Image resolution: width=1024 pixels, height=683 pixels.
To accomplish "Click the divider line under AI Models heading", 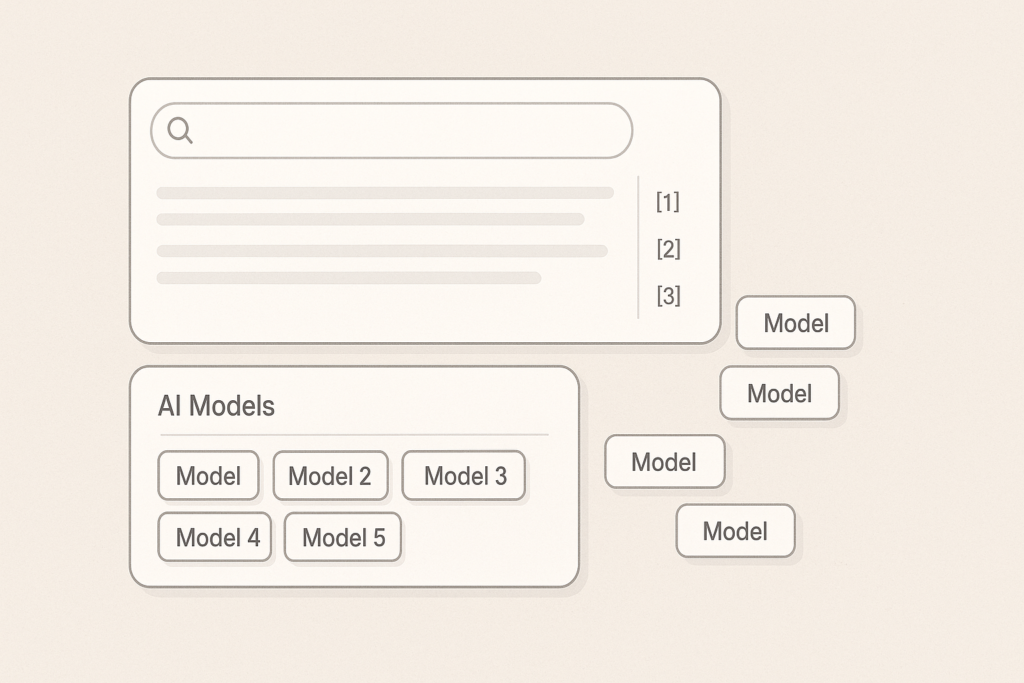I will click(x=355, y=434).
